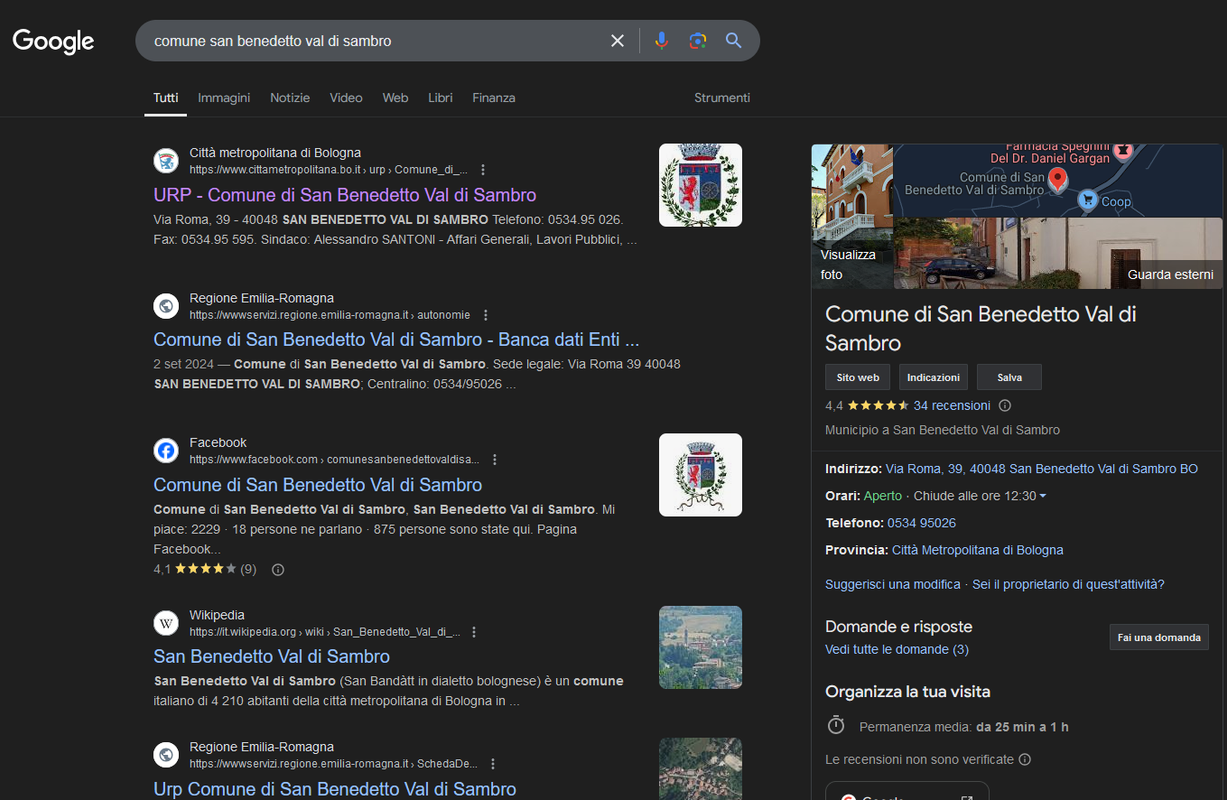Click the Orari label link

pos(843,496)
